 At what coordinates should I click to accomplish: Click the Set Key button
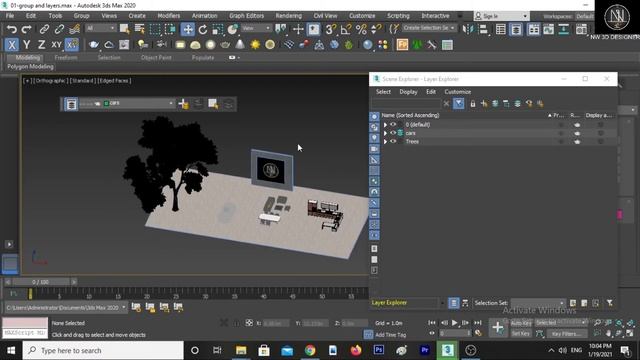tap(521, 334)
